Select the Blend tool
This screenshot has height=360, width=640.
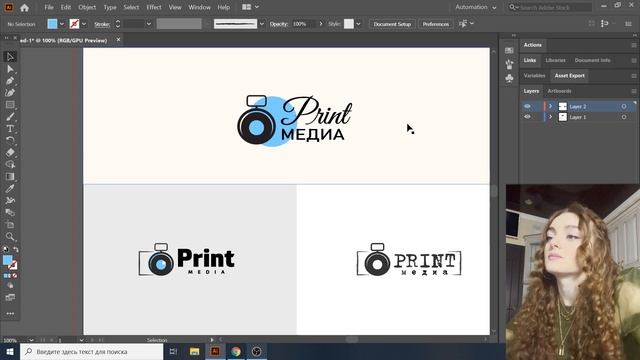10,213
